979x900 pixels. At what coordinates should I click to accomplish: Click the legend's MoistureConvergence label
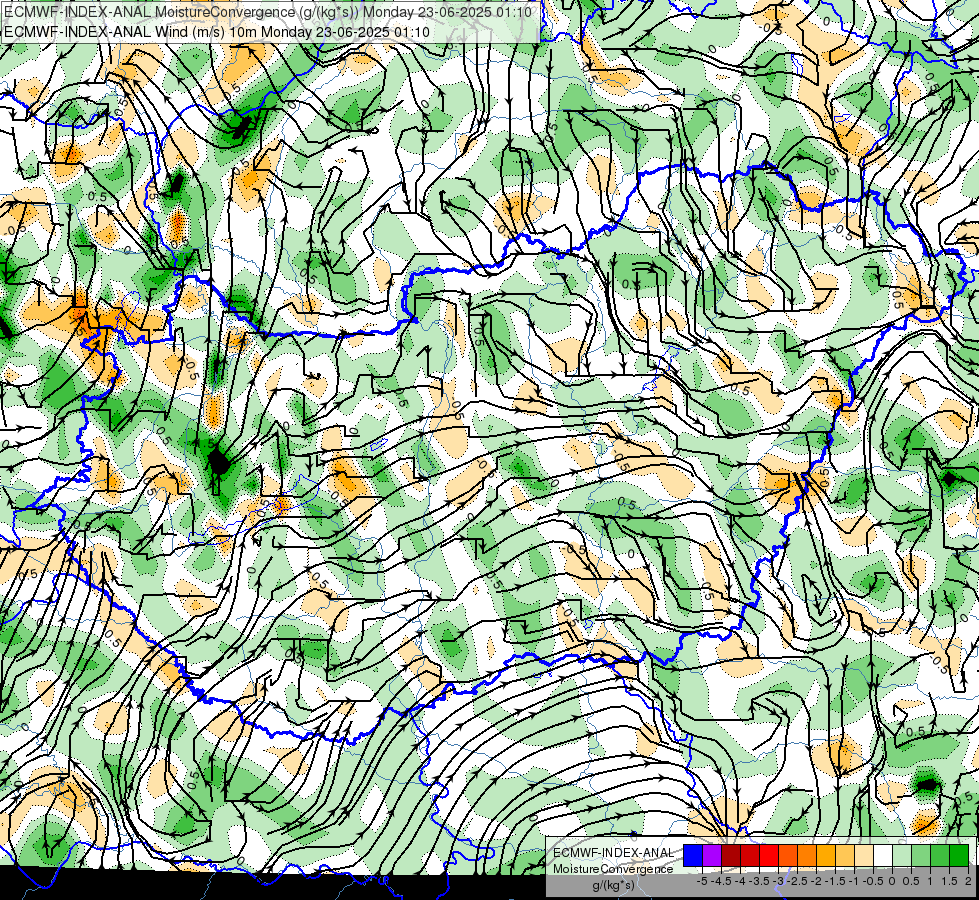(613, 869)
